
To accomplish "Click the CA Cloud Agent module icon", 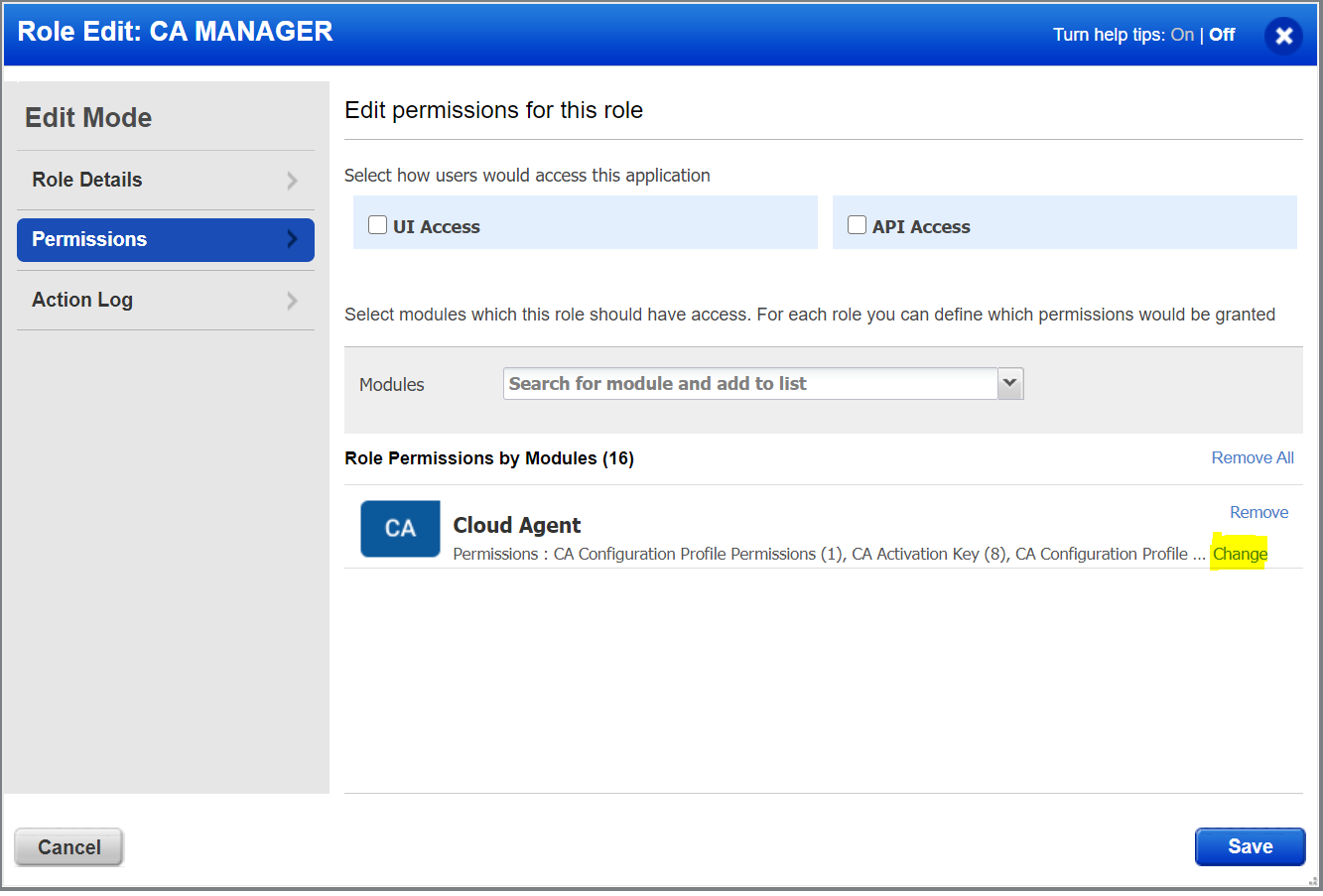I will click(x=400, y=528).
